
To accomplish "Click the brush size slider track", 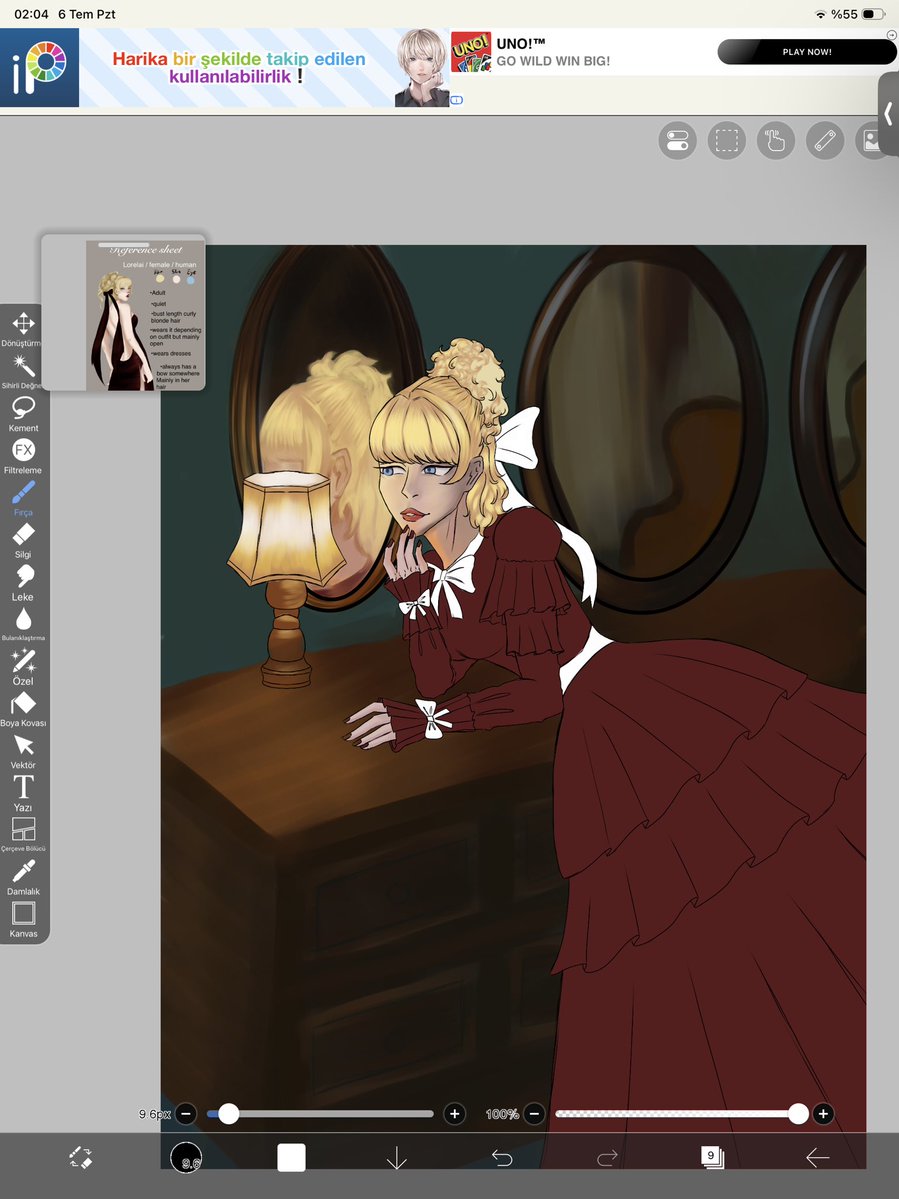I will (x=320, y=1113).
